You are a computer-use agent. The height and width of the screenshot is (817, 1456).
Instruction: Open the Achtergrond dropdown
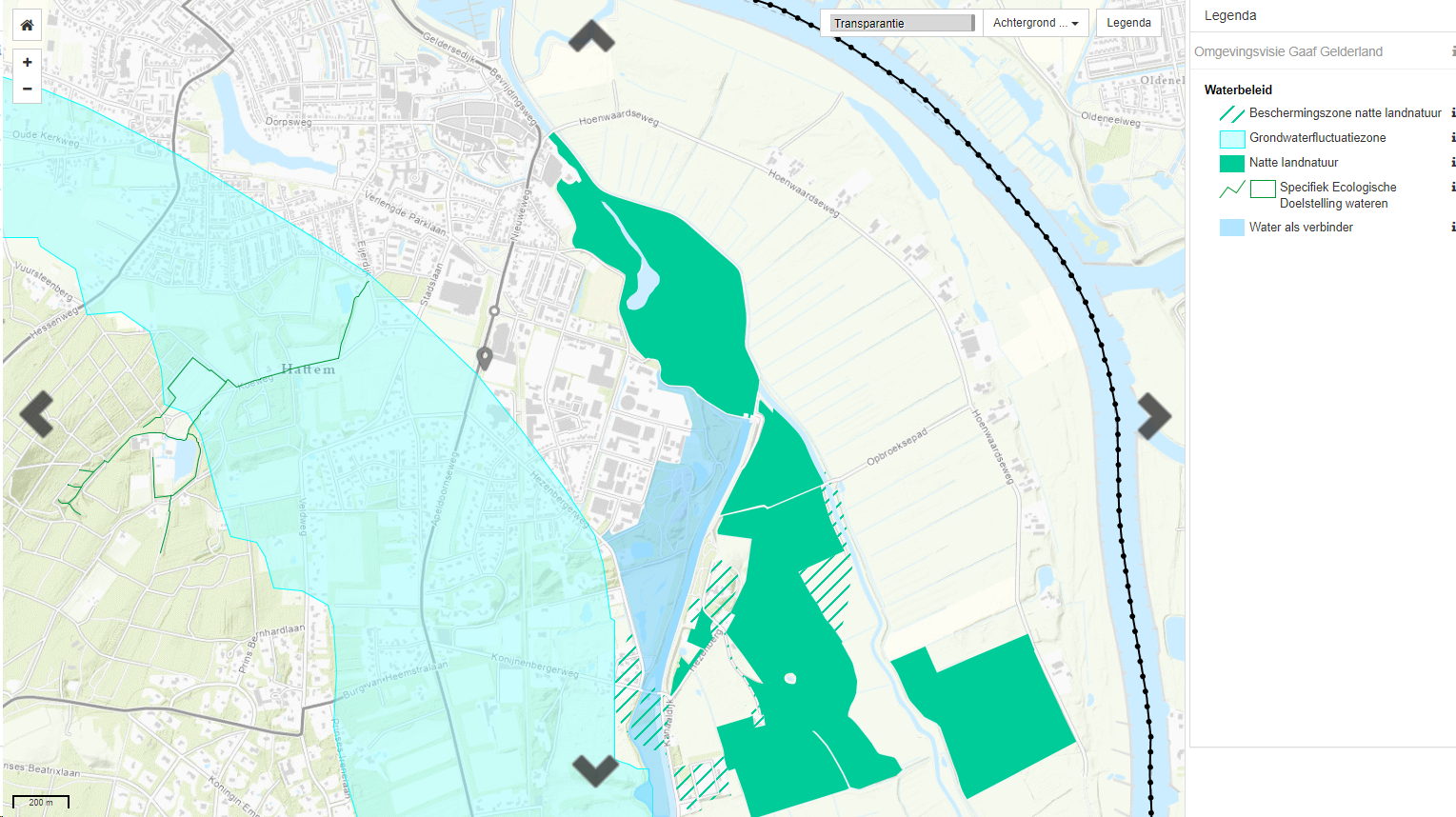pos(1036,23)
